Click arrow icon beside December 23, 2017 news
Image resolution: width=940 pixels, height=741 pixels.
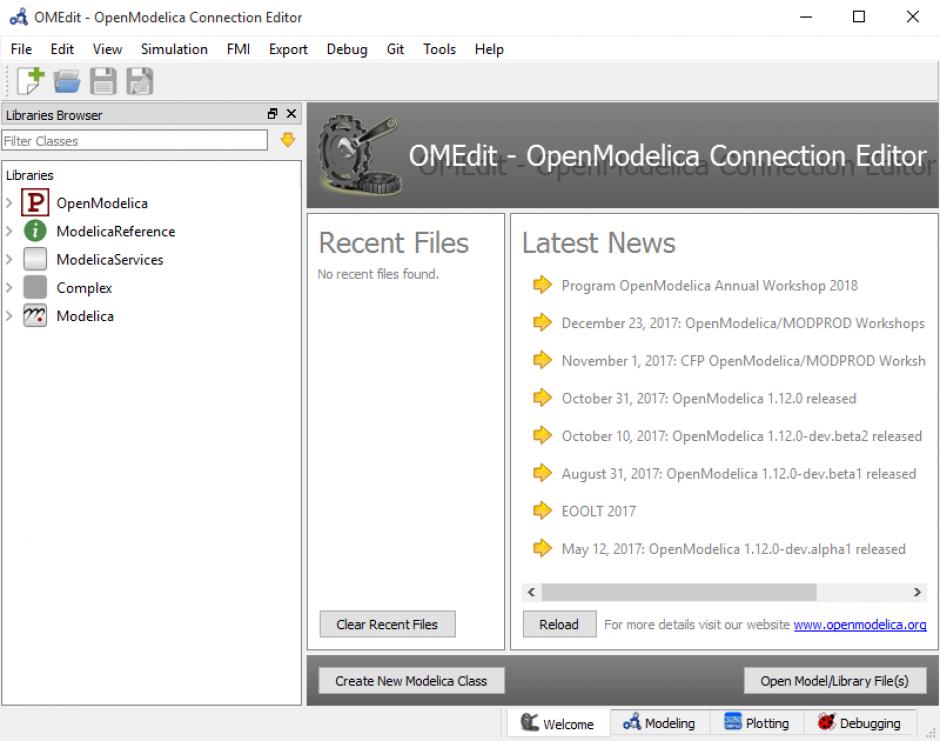tap(542, 323)
